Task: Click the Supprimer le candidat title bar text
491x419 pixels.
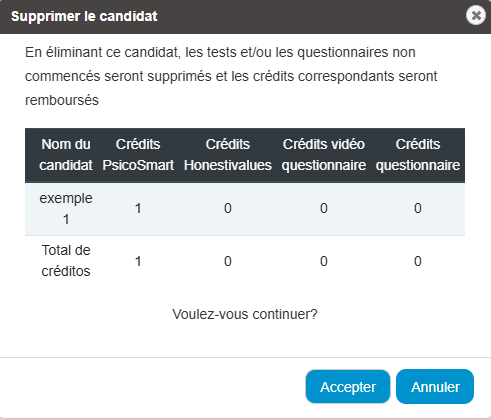Action: (x=84, y=16)
